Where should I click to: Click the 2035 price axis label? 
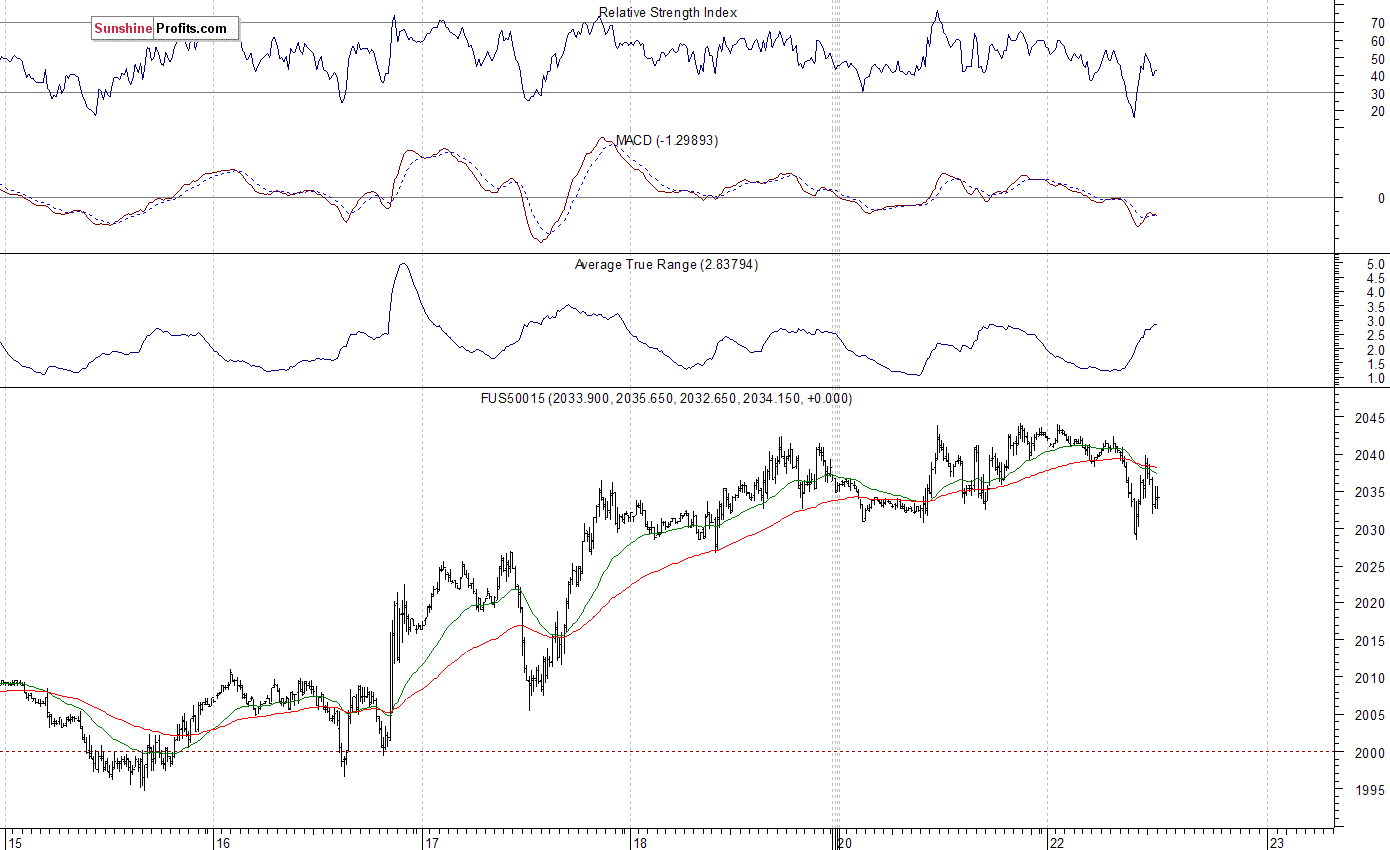(1371, 492)
